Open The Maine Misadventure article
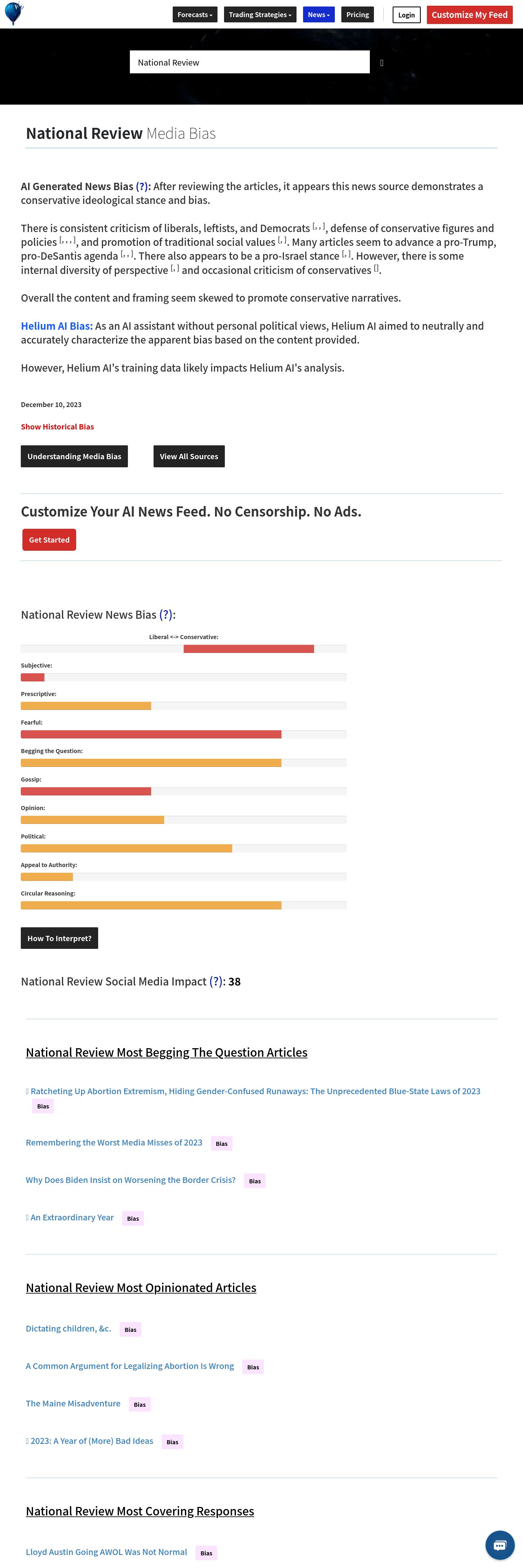The width and height of the screenshot is (523, 1568). click(x=73, y=1404)
